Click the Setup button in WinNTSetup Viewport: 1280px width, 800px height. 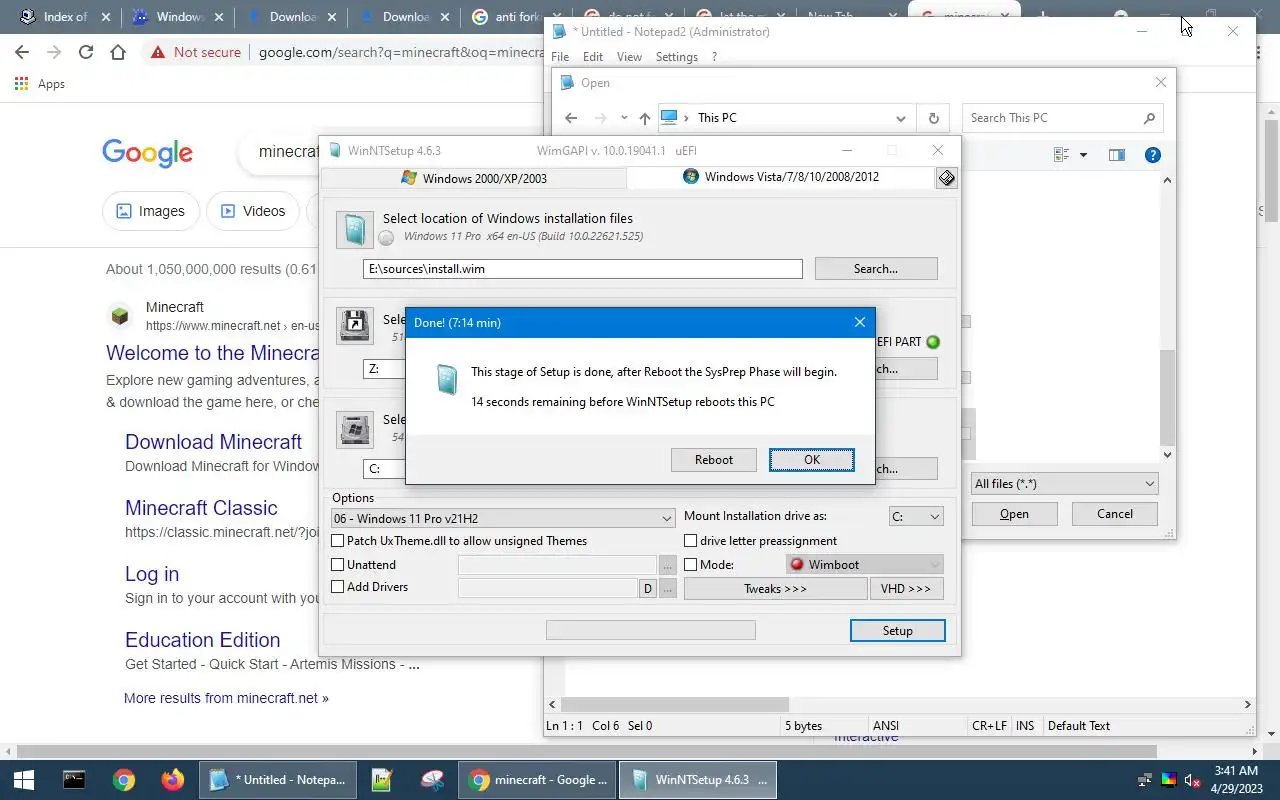(898, 631)
